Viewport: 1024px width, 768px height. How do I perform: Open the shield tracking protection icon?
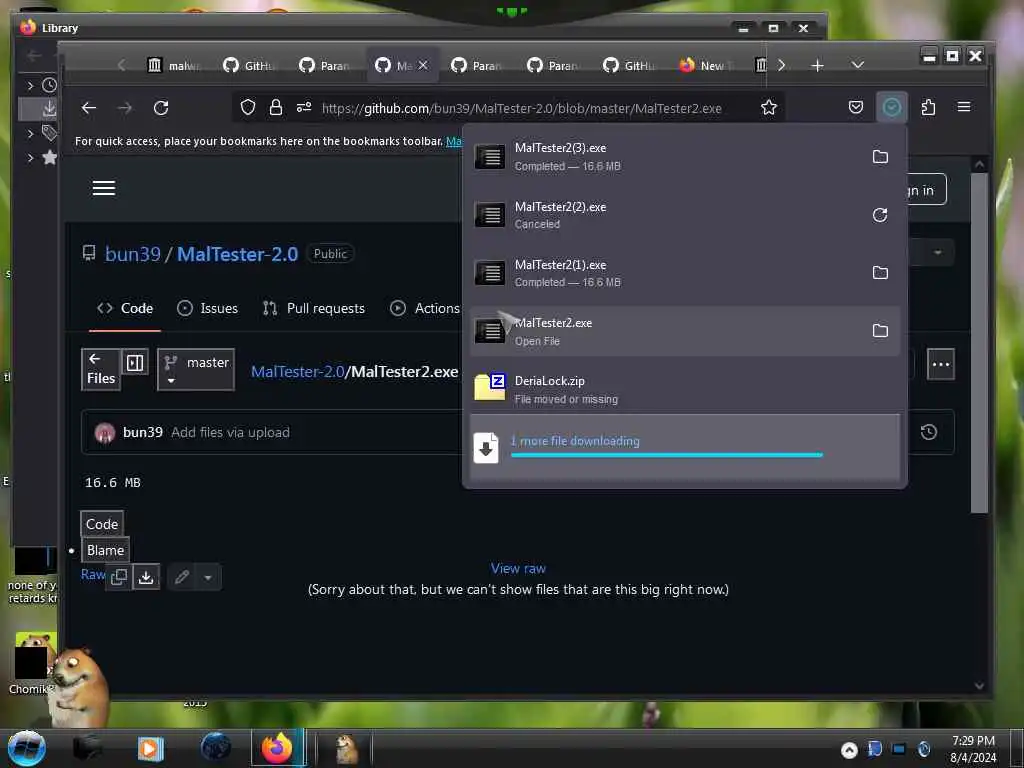point(248,107)
